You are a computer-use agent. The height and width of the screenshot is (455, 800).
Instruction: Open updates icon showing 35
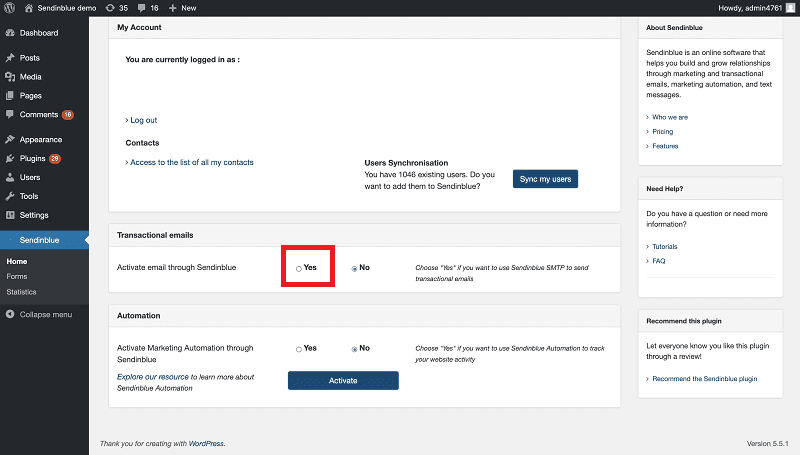(x=110, y=8)
